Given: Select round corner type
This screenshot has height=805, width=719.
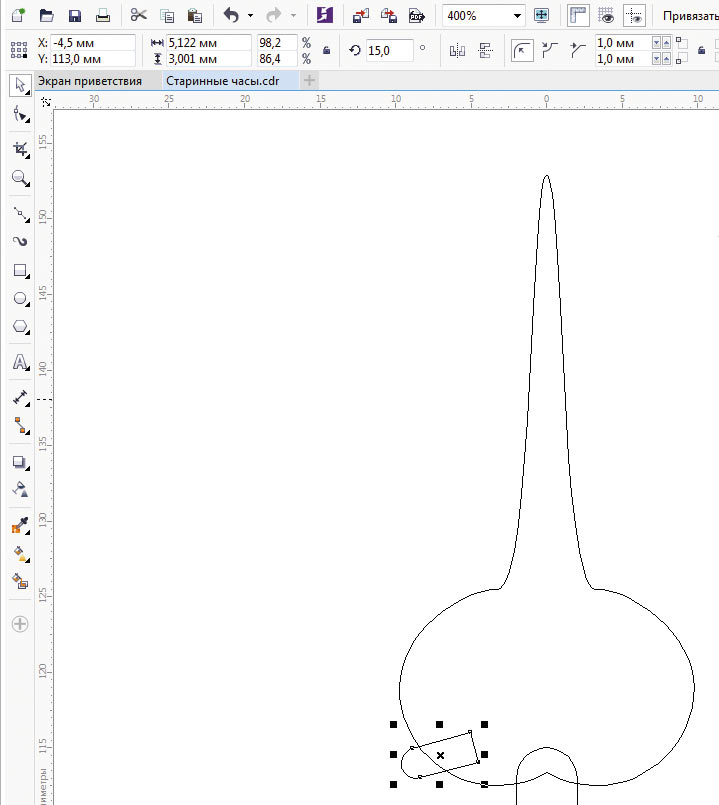Looking at the screenshot, I should click(522, 50).
